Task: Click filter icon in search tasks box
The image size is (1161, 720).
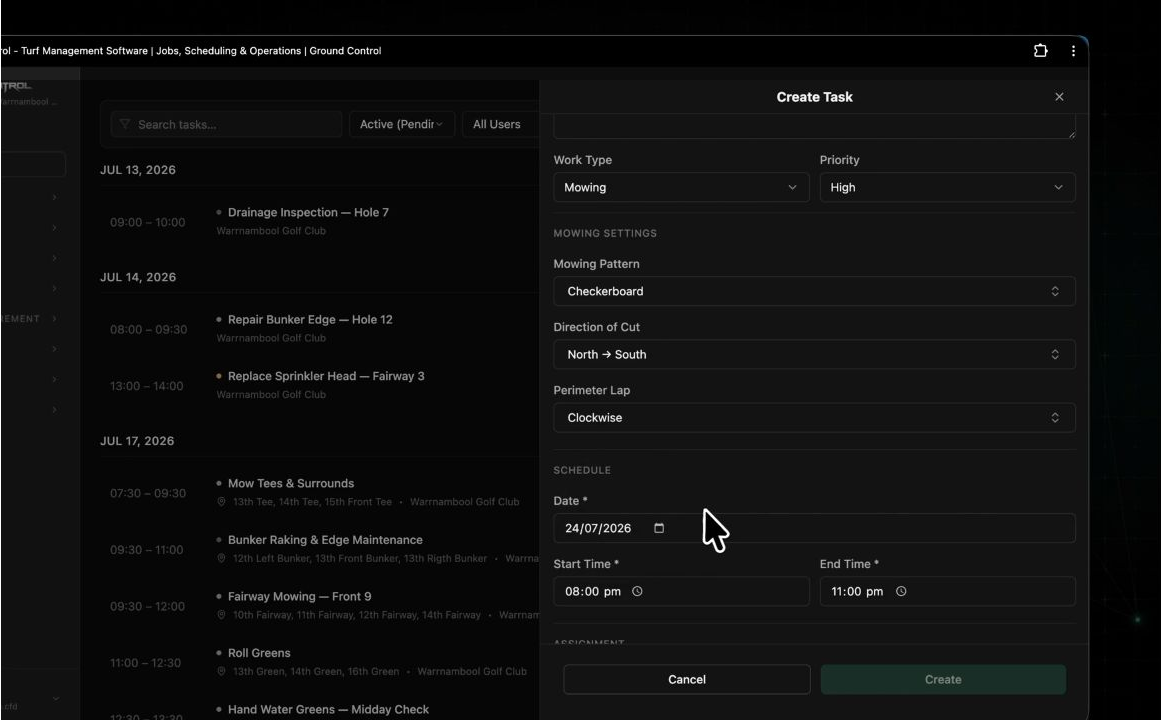Action: click(124, 124)
